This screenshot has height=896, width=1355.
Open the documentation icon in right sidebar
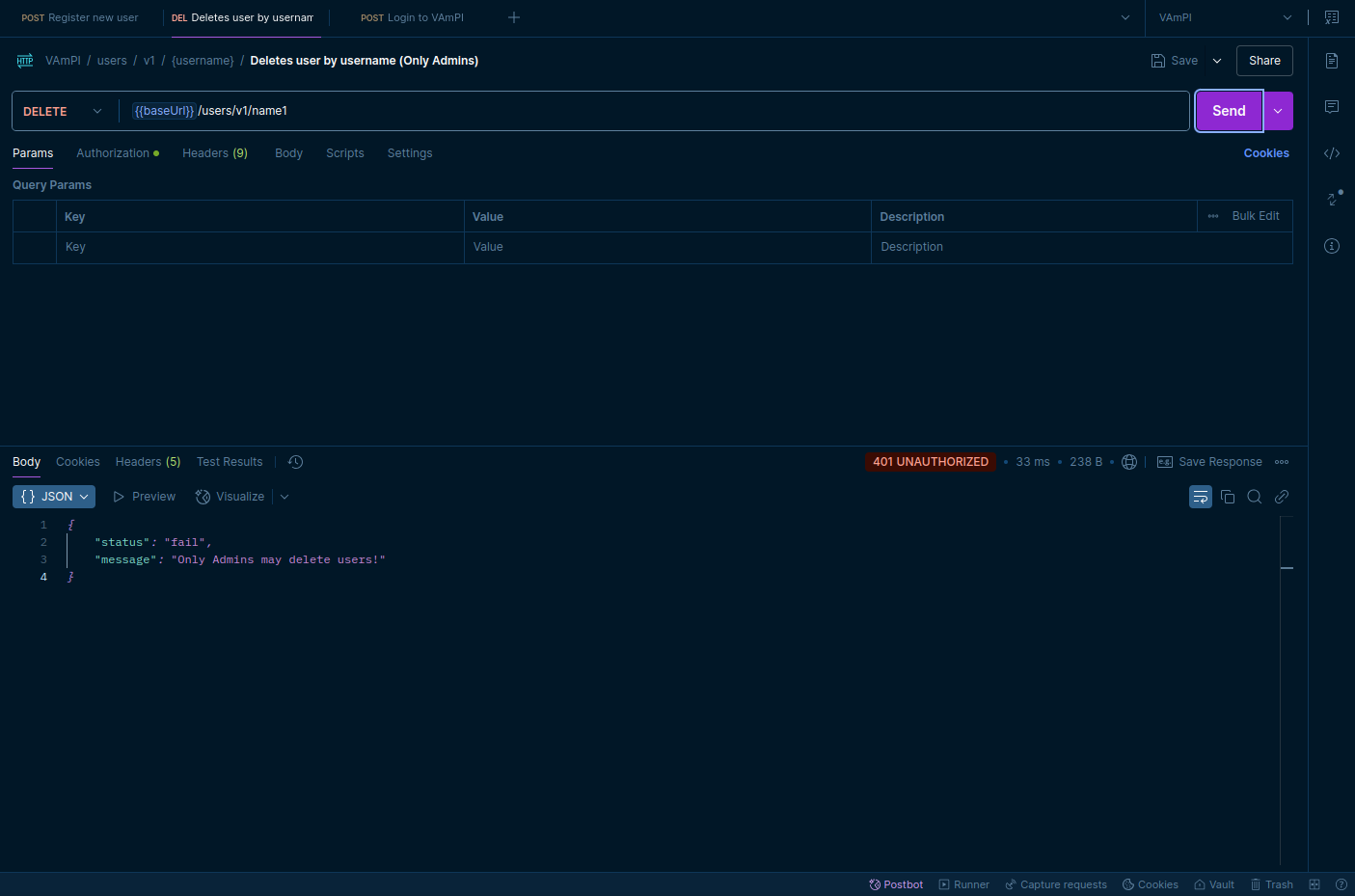tap(1332, 61)
